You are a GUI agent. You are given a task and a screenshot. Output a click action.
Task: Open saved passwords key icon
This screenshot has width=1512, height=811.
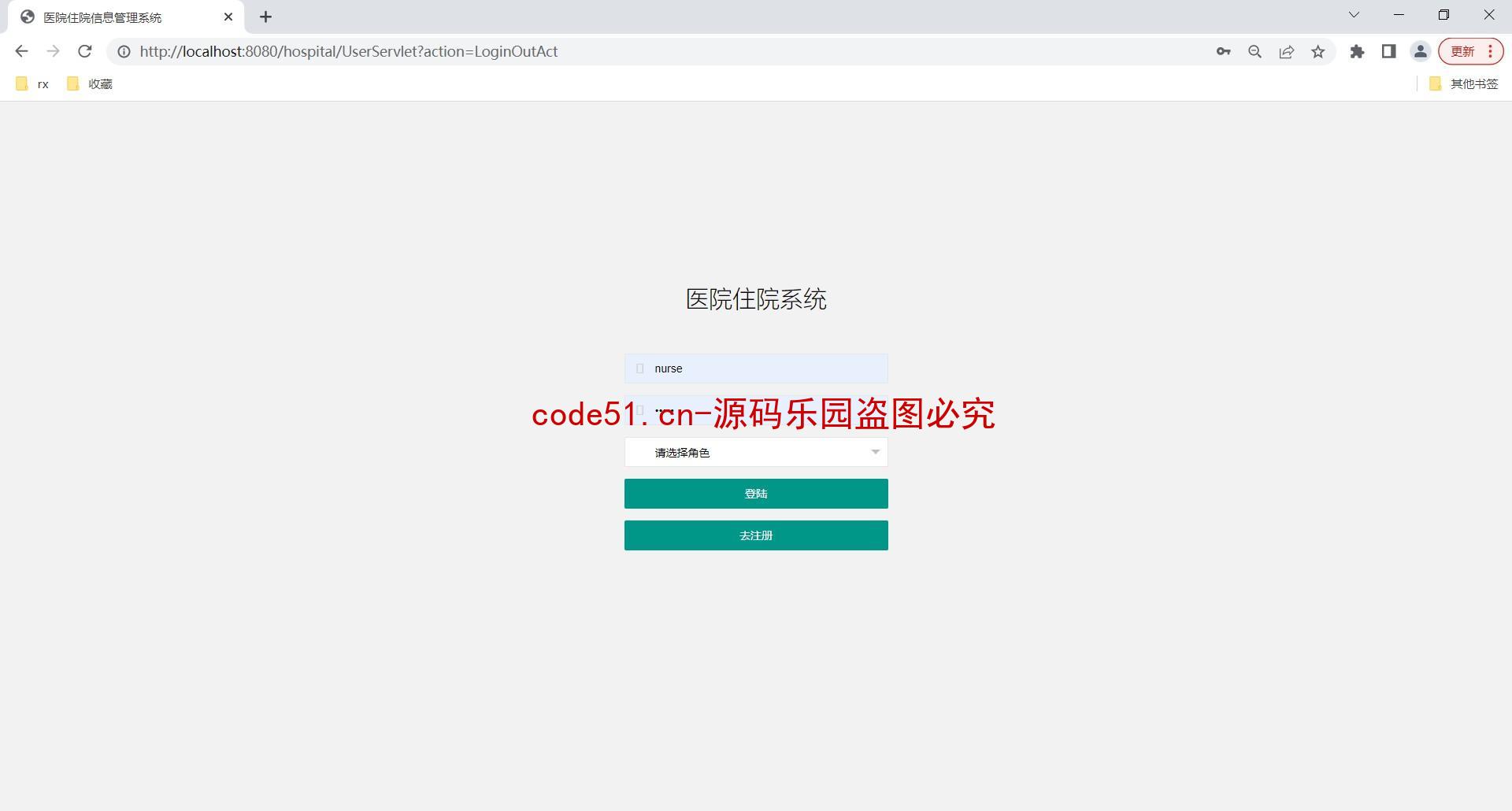(x=1223, y=51)
